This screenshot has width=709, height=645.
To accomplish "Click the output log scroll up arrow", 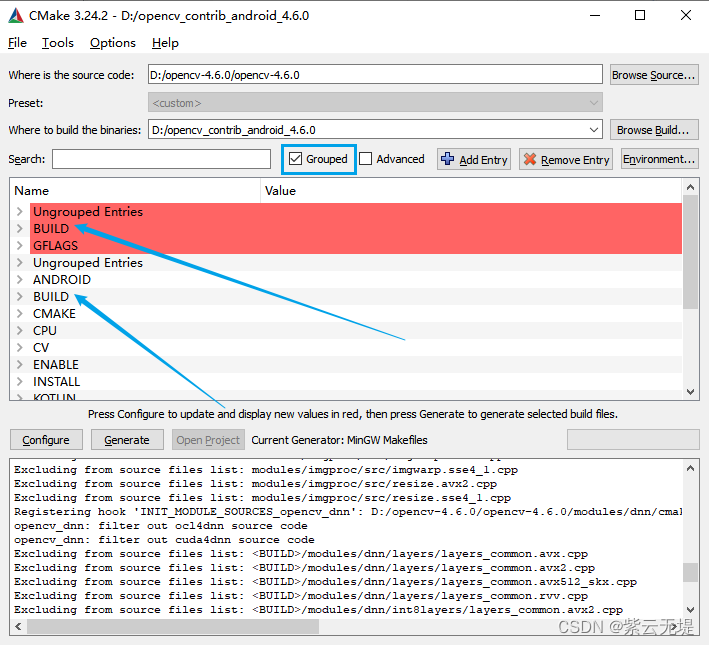I will click(x=690, y=468).
